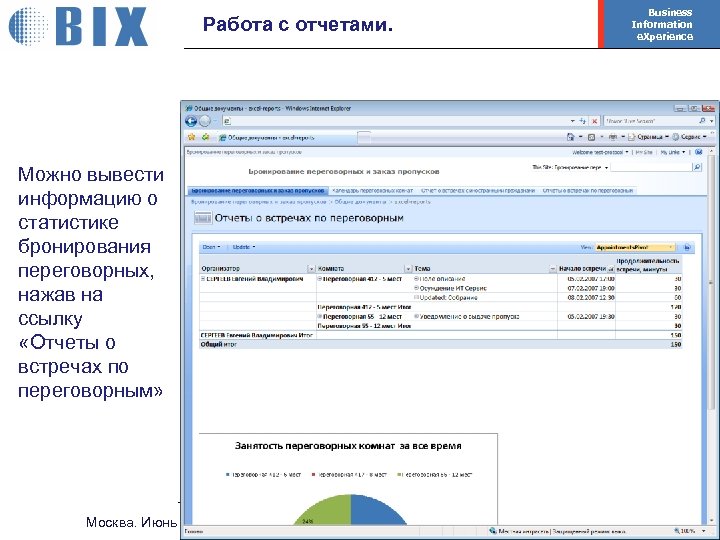Viewport: 720px width, 540px height.
Task: Click the RSS feeds icon in command bar
Action: click(591, 137)
